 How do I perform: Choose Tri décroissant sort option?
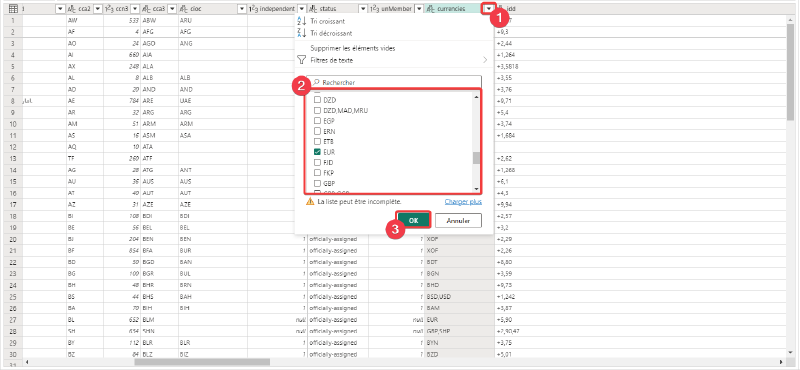[x=331, y=33]
